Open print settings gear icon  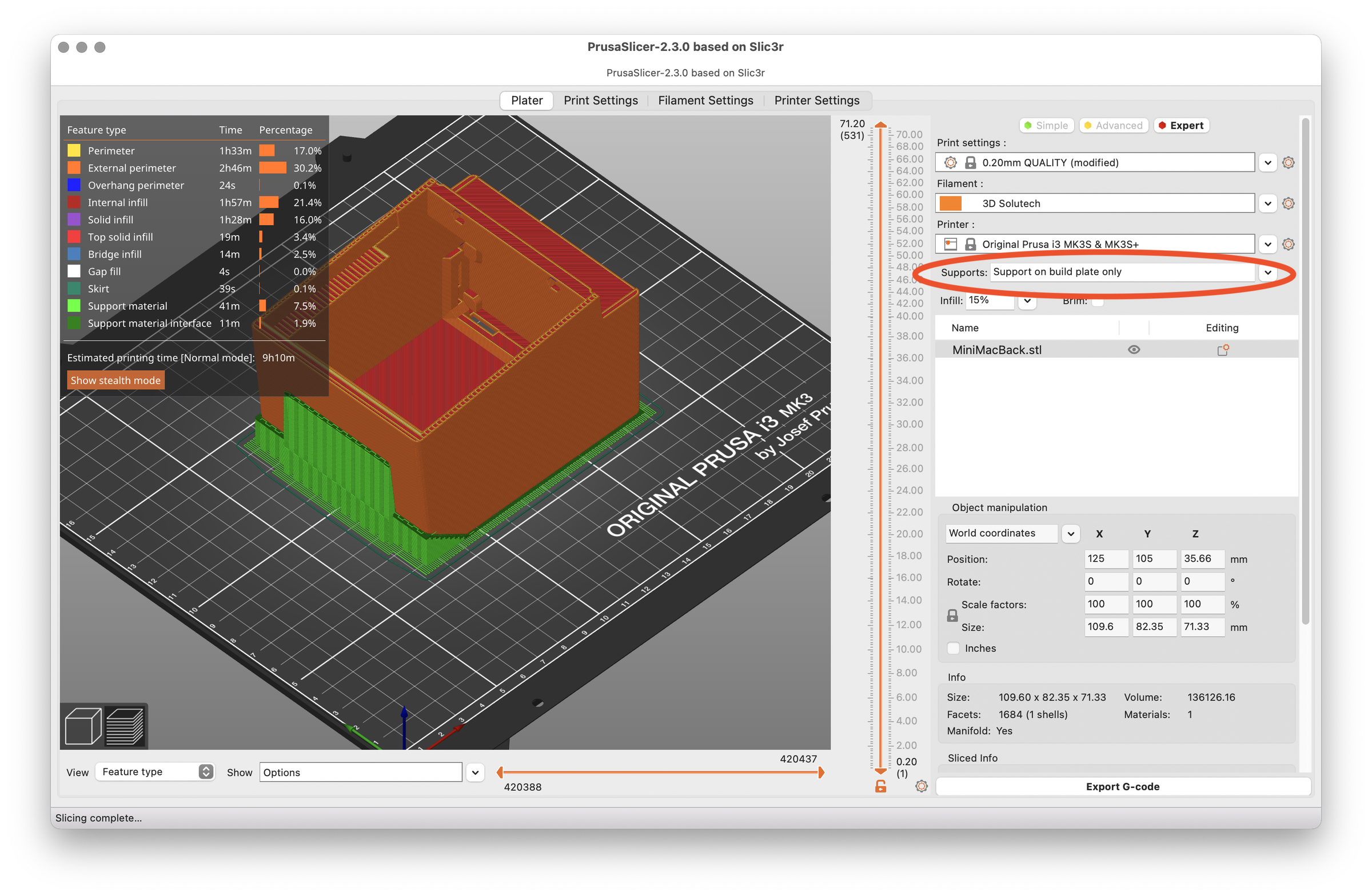pyautogui.click(x=1288, y=162)
